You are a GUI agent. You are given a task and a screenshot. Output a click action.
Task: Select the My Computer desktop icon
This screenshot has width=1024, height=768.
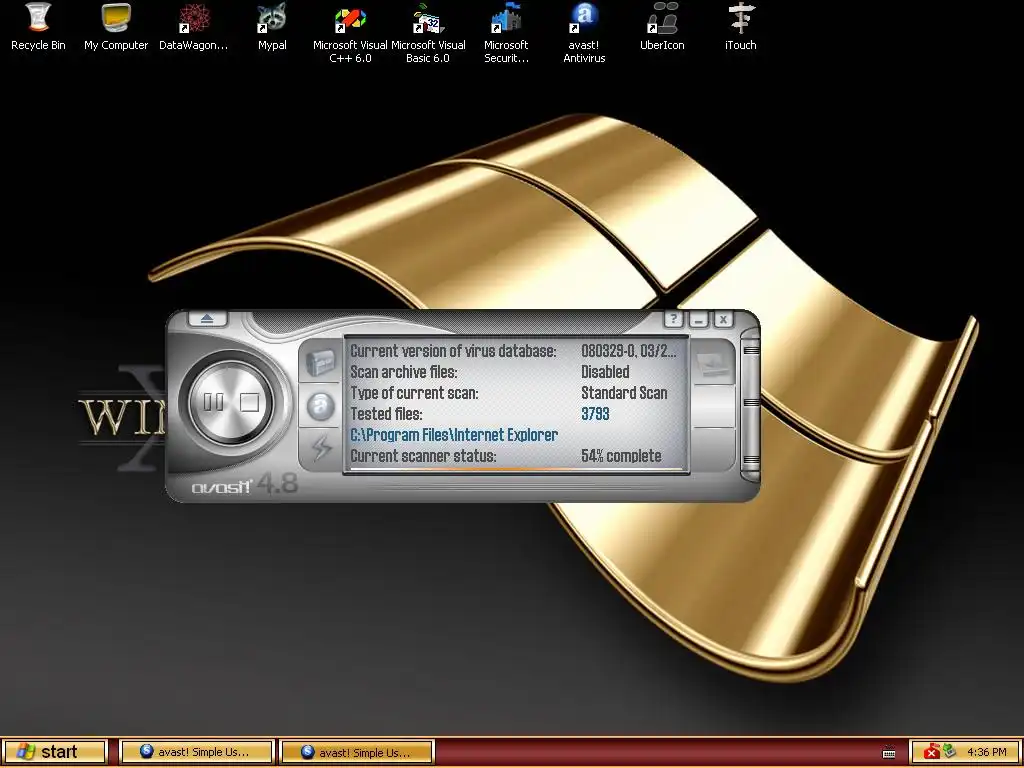coord(116,27)
